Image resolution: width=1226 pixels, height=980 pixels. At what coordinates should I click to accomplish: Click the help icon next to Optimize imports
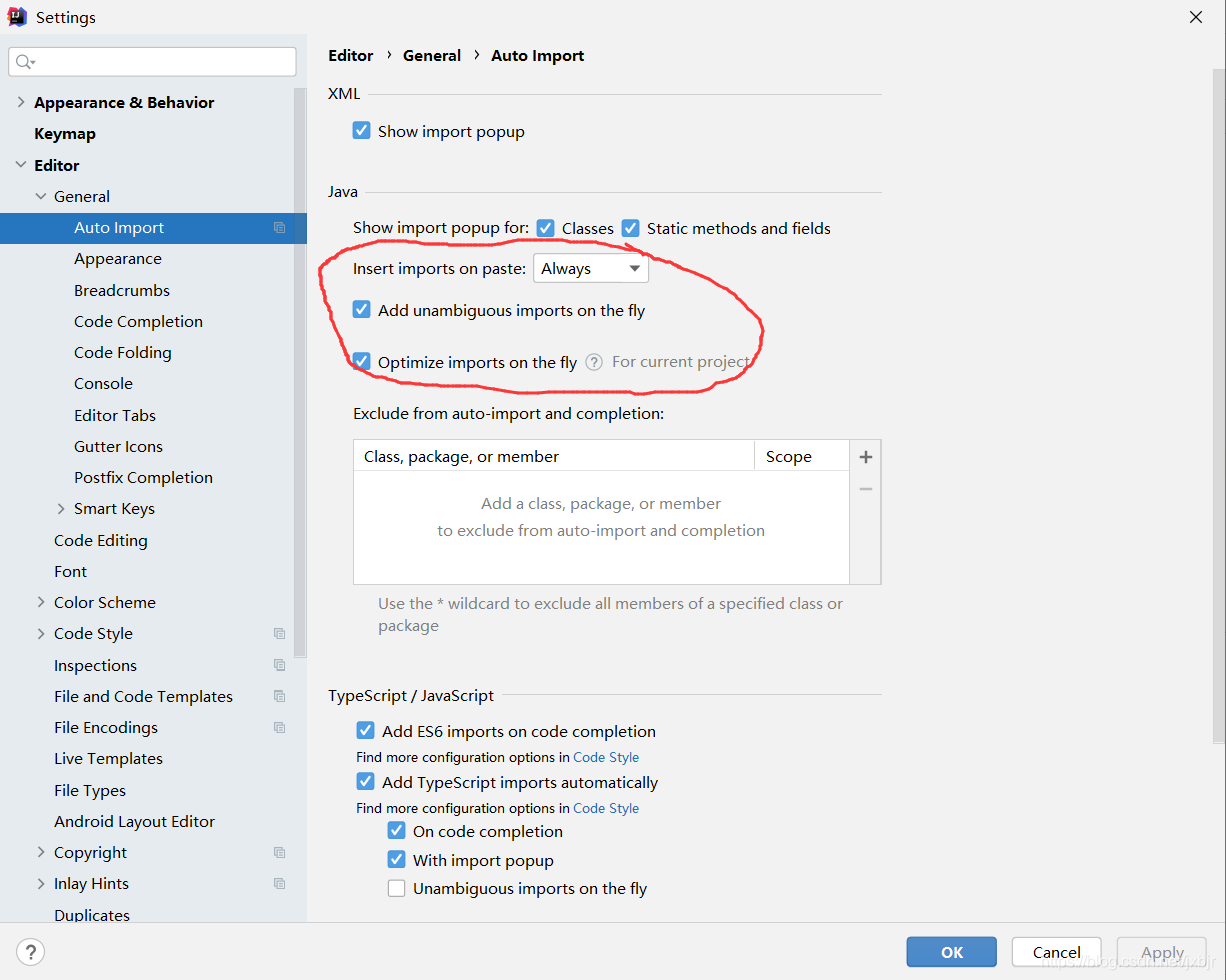(x=594, y=362)
